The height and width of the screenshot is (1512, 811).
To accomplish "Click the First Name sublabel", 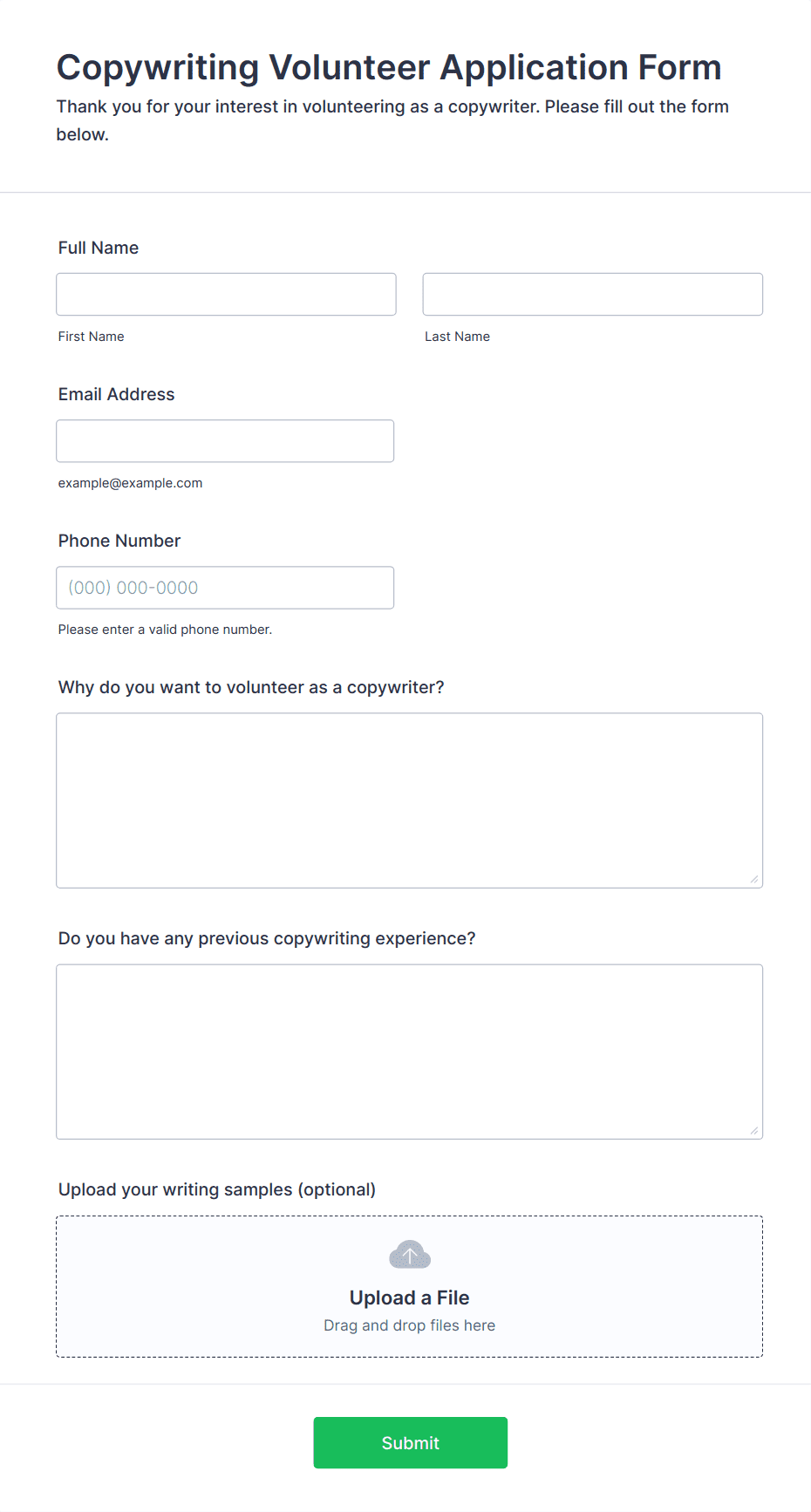I will coord(91,337).
